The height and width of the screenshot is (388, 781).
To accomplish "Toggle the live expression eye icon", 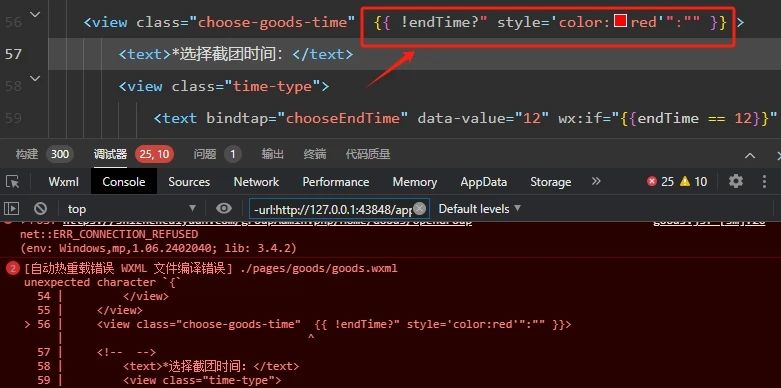I will click(x=224, y=208).
